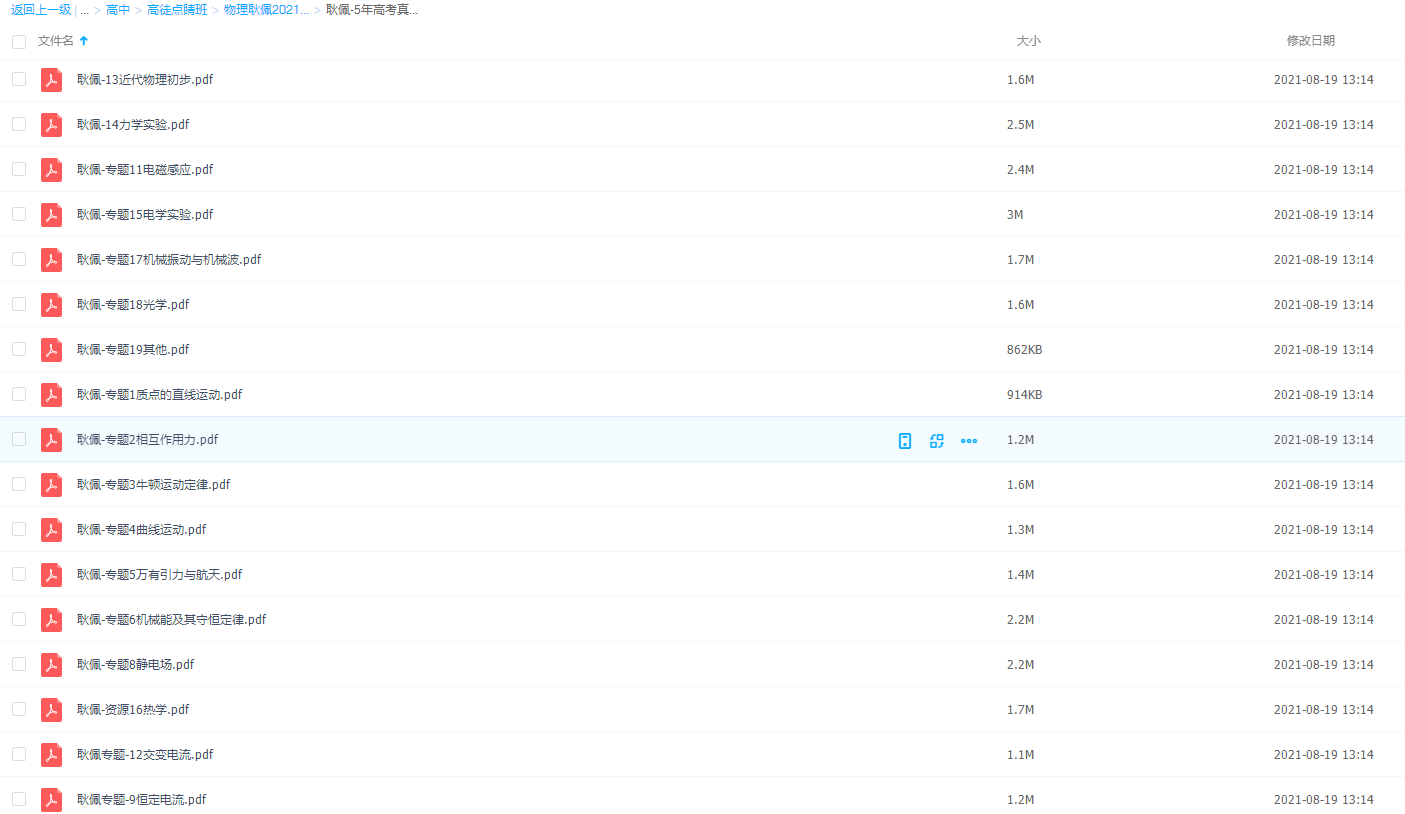Toggle the select-all checkbox beside 文件名

(x=19, y=42)
